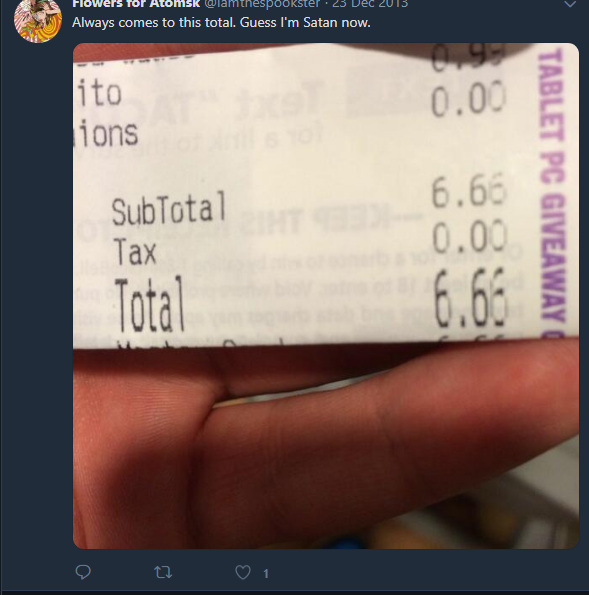Retweet the Satan receipt tweet
Screen dimensions: 589x595
tap(163, 572)
